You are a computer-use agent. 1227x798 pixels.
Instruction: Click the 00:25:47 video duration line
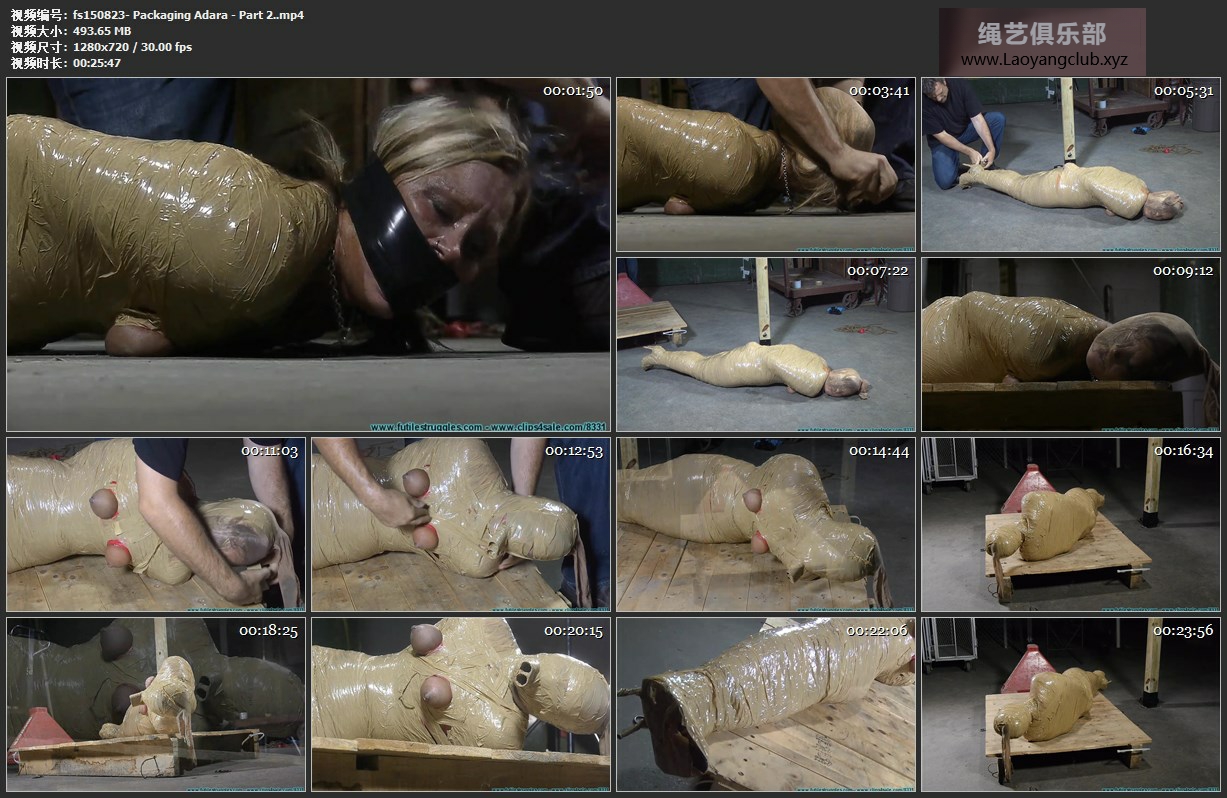(97, 63)
